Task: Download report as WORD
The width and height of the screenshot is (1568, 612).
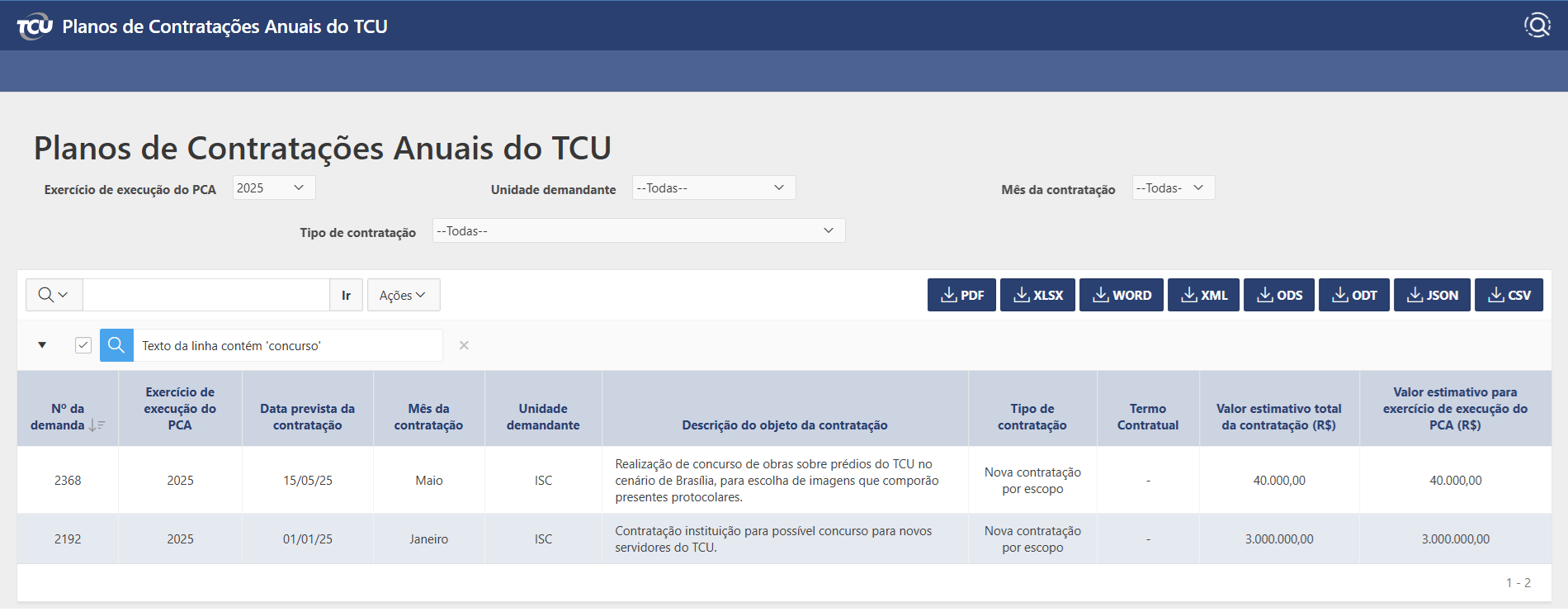Action: [1122, 295]
